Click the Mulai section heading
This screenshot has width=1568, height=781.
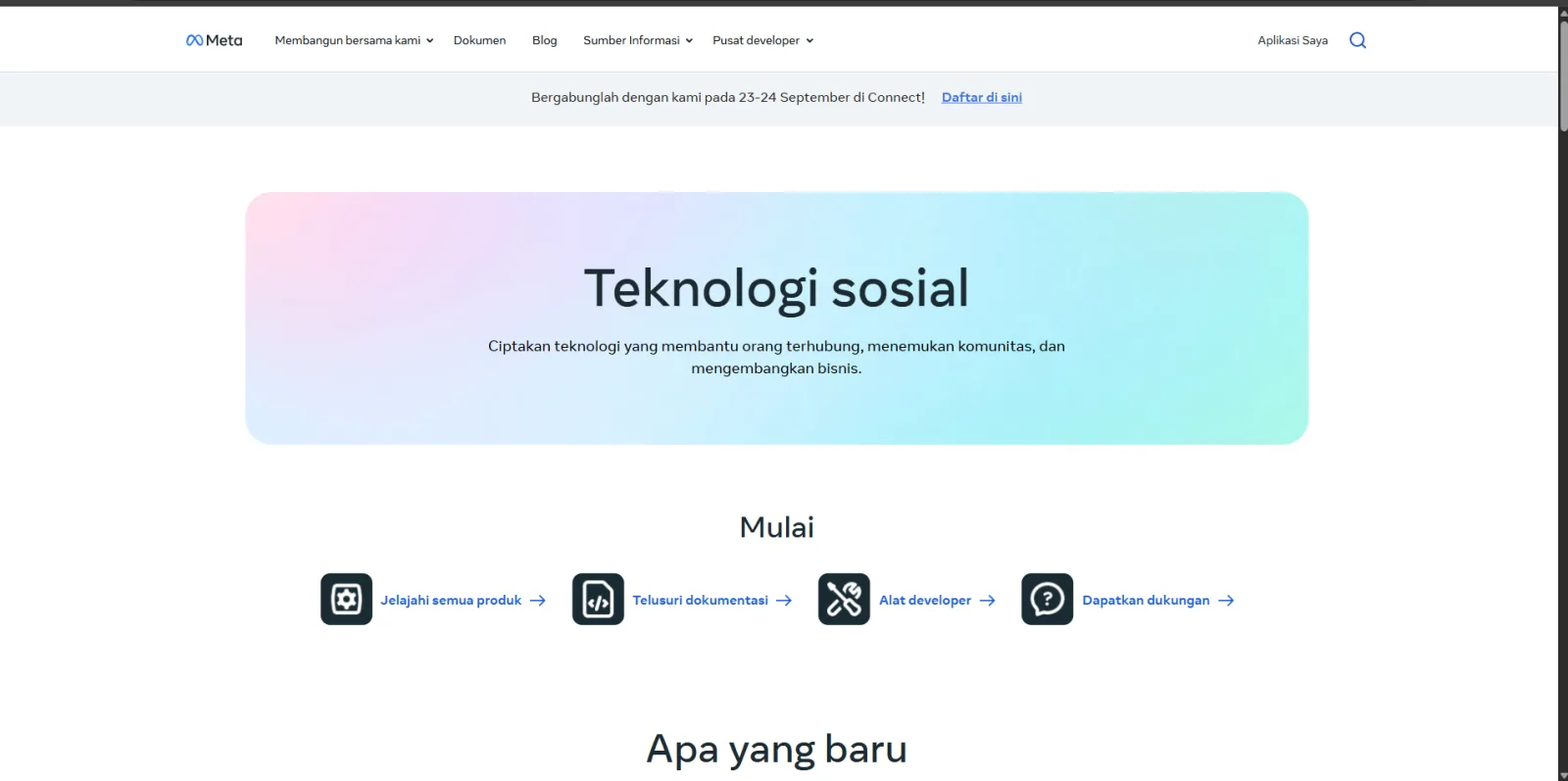(776, 527)
